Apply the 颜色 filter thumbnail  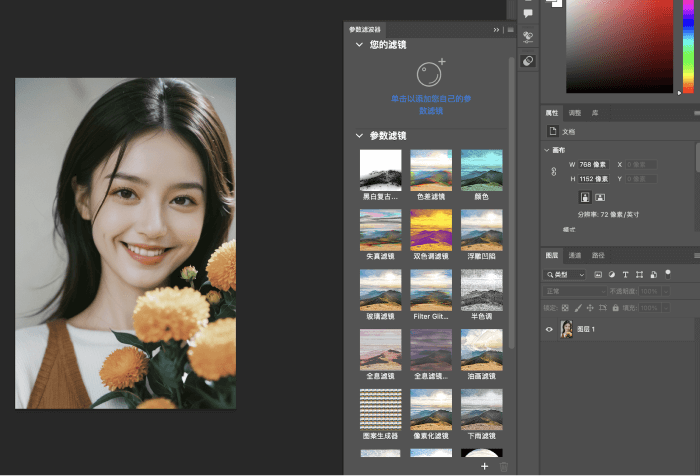[482, 170]
